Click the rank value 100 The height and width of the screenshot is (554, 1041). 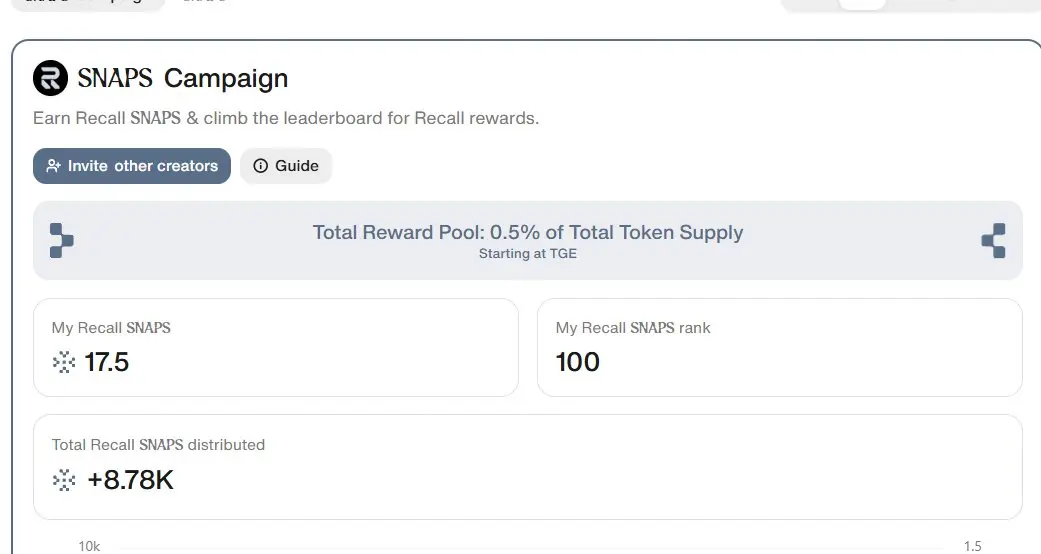(x=578, y=362)
